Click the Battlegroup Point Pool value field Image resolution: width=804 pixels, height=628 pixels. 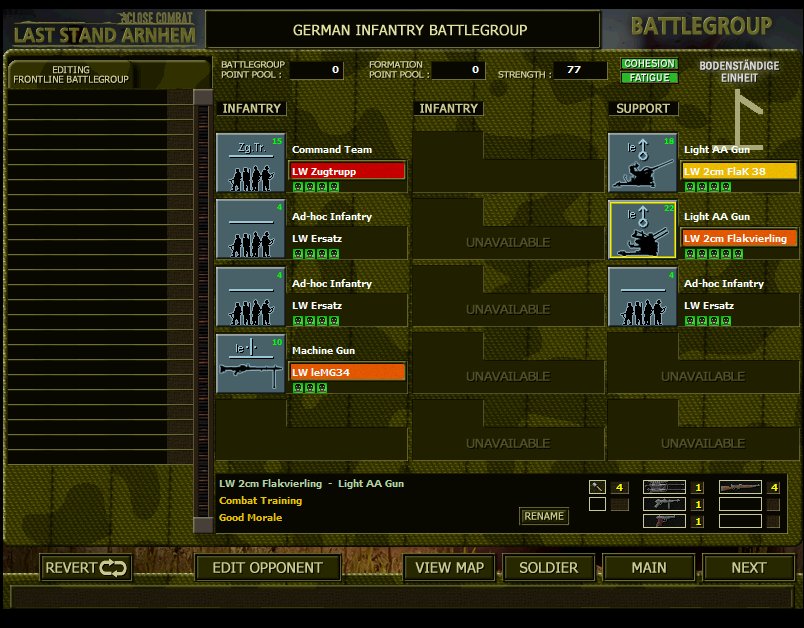pyautogui.click(x=316, y=70)
